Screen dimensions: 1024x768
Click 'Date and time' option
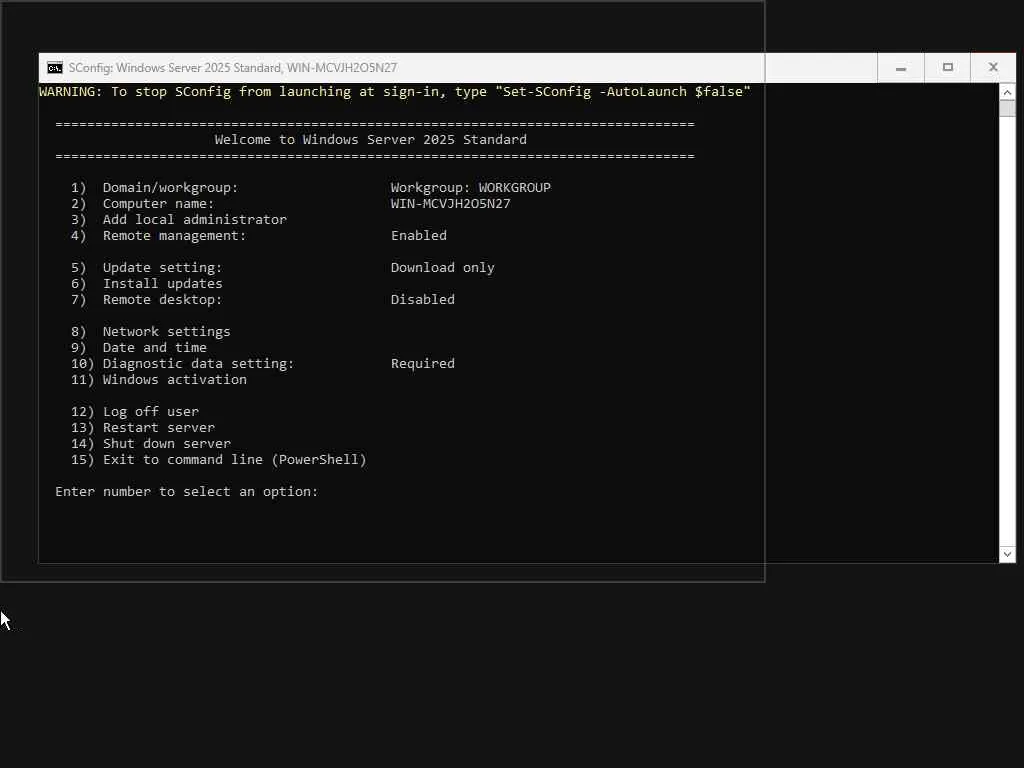coord(139,348)
